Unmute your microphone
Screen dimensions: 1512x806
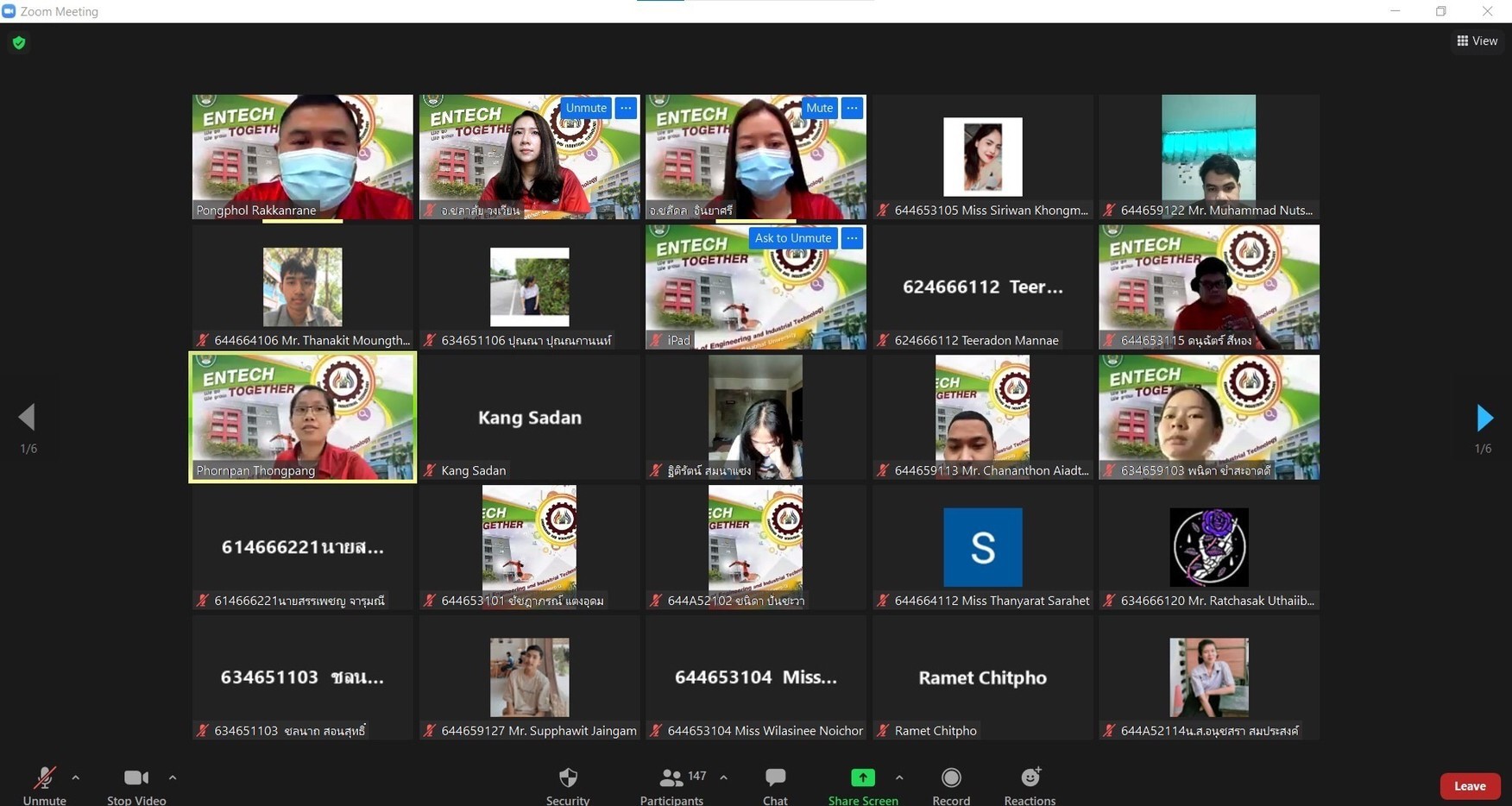point(44,778)
